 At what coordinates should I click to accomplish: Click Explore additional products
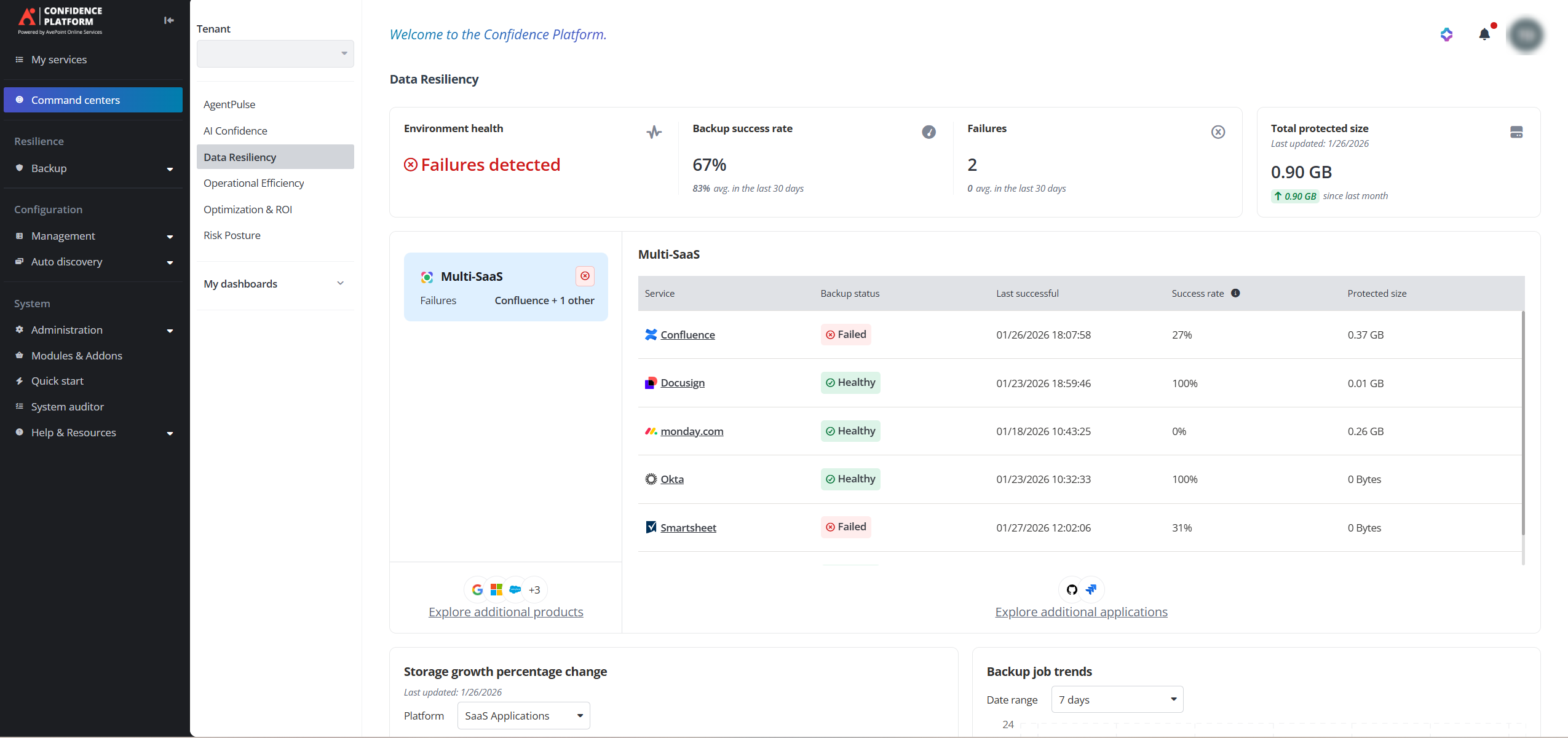pos(505,612)
